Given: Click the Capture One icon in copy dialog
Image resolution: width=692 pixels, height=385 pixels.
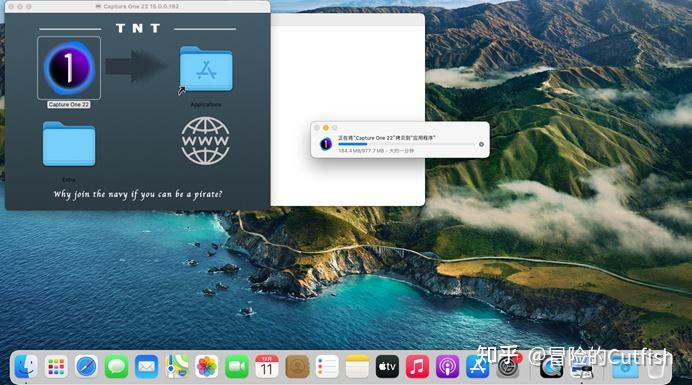Looking at the screenshot, I should [x=326, y=144].
